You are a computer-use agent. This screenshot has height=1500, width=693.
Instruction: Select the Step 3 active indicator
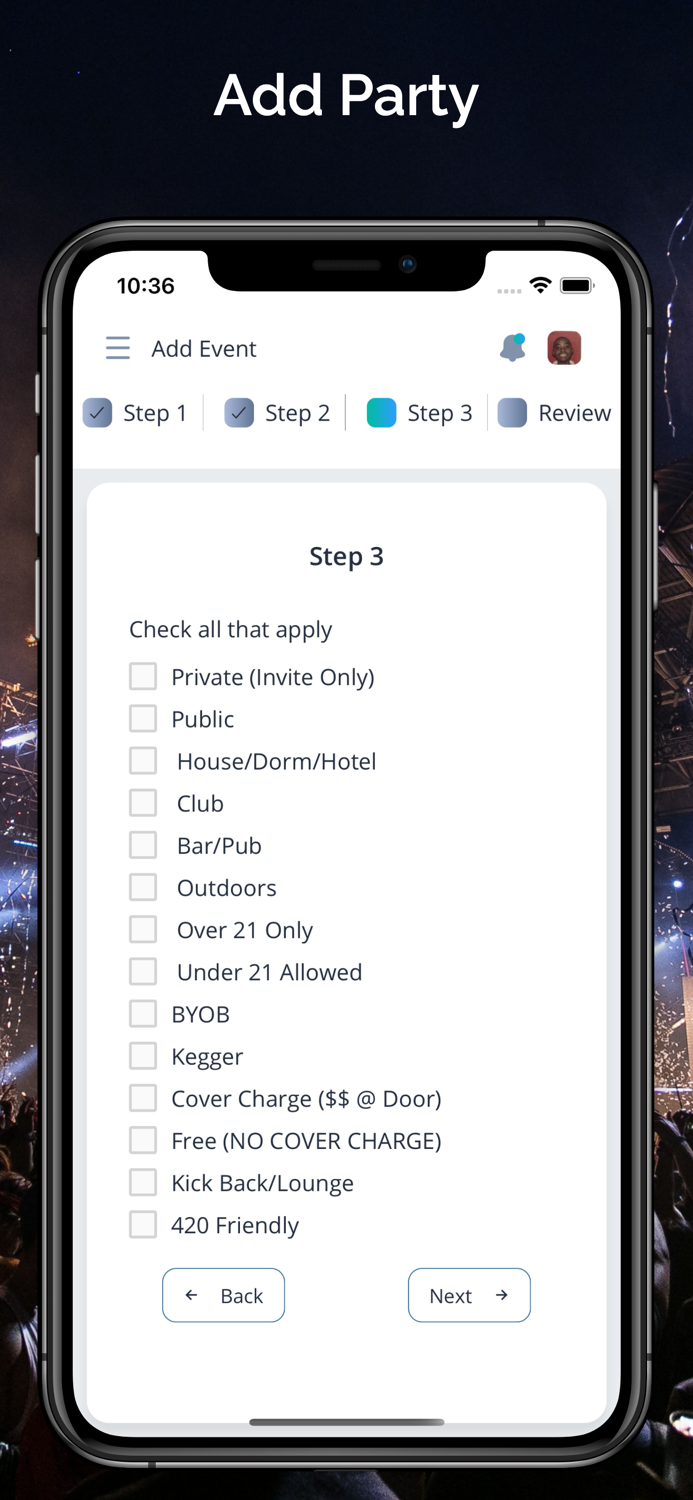click(x=381, y=413)
